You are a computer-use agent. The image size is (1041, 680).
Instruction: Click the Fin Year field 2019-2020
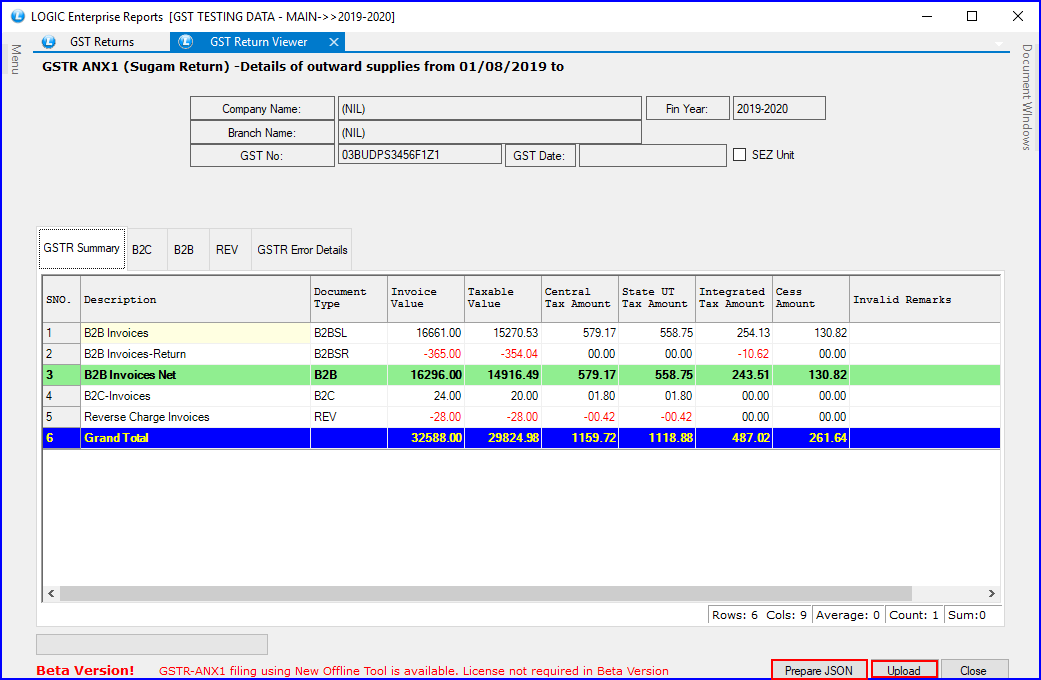point(779,109)
